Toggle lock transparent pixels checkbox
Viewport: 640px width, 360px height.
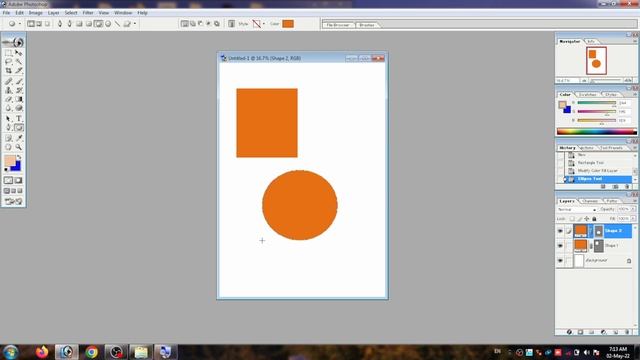point(572,219)
